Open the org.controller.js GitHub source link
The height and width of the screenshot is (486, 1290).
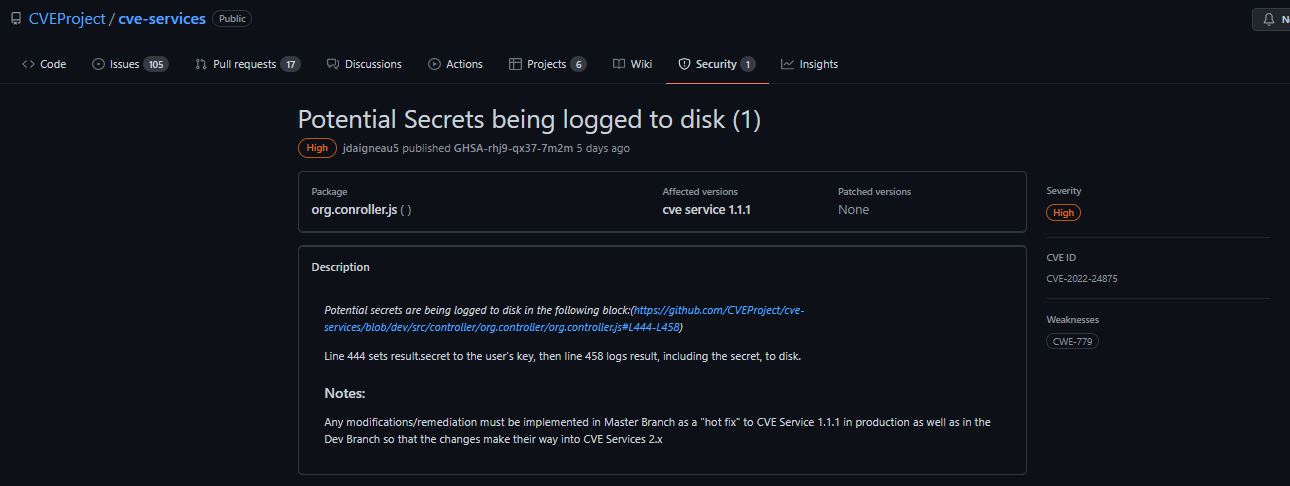click(x=564, y=319)
